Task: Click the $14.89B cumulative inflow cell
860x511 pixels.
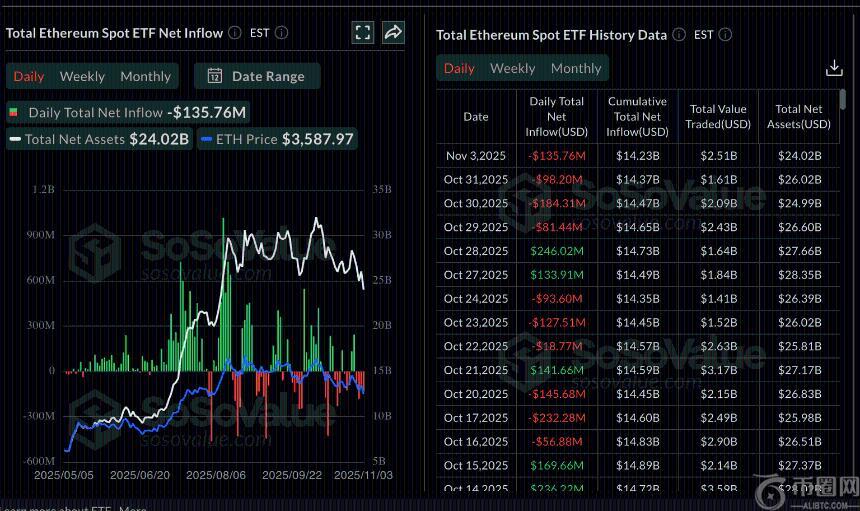Action: 637,465
